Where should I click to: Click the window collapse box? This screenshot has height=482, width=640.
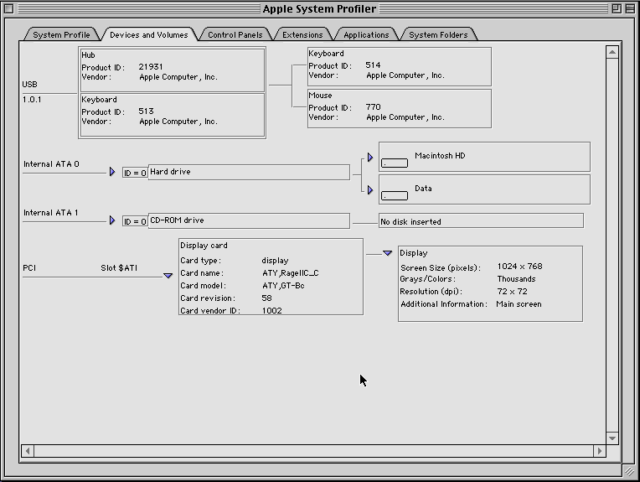tap(630, 8)
